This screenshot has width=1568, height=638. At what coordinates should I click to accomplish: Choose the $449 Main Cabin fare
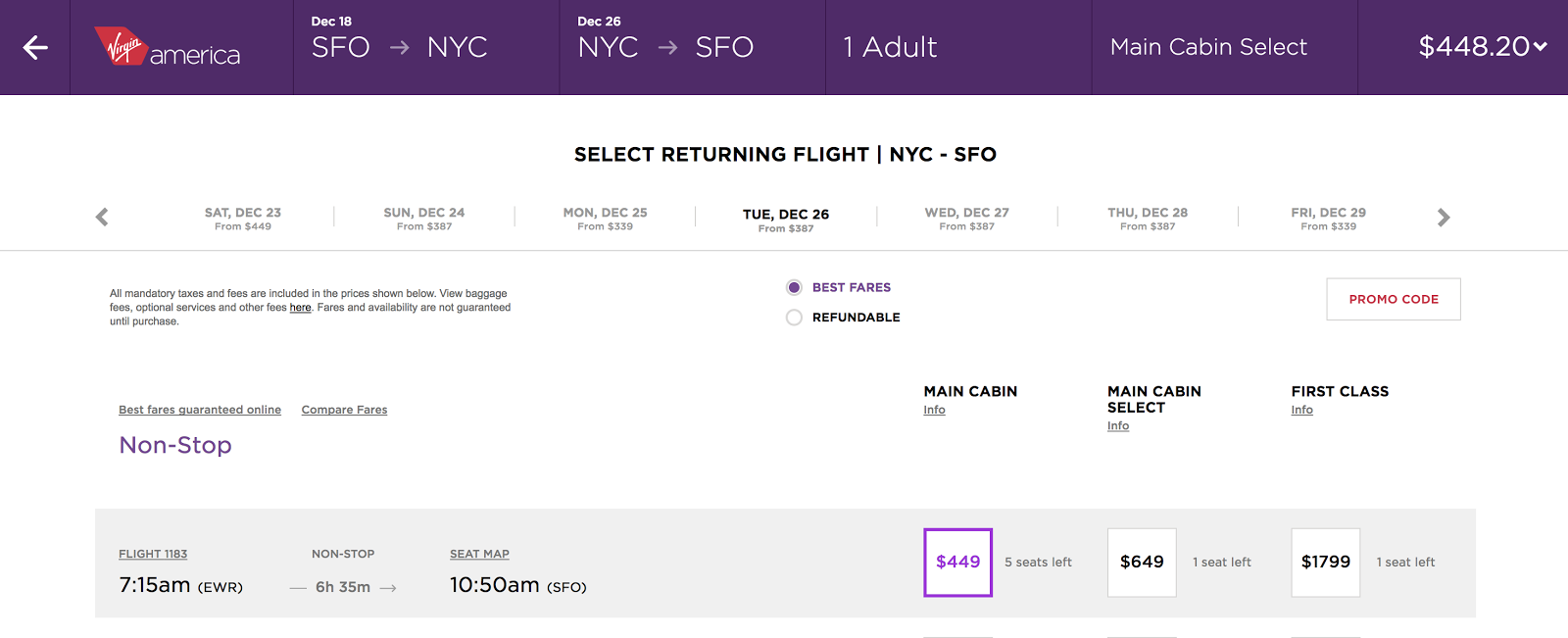[957, 563]
